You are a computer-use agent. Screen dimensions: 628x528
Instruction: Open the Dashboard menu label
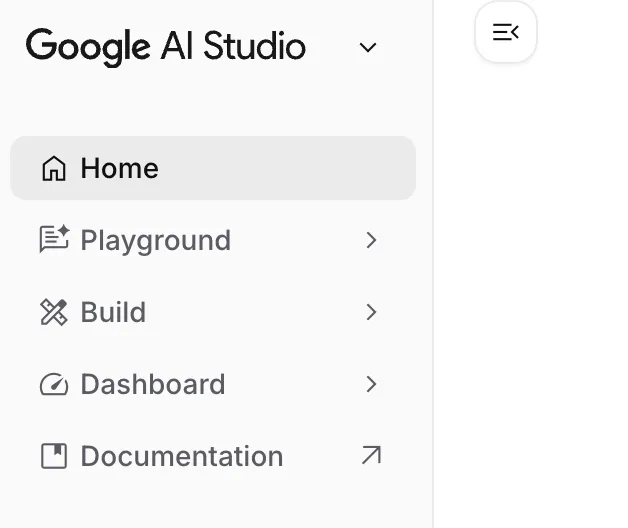click(x=153, y=384)
